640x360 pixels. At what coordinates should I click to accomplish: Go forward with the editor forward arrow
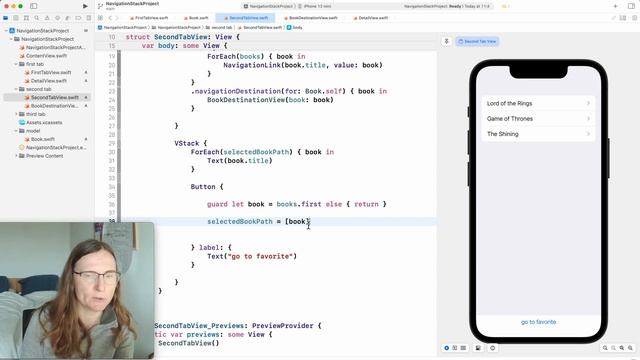[x=117, y=18]
